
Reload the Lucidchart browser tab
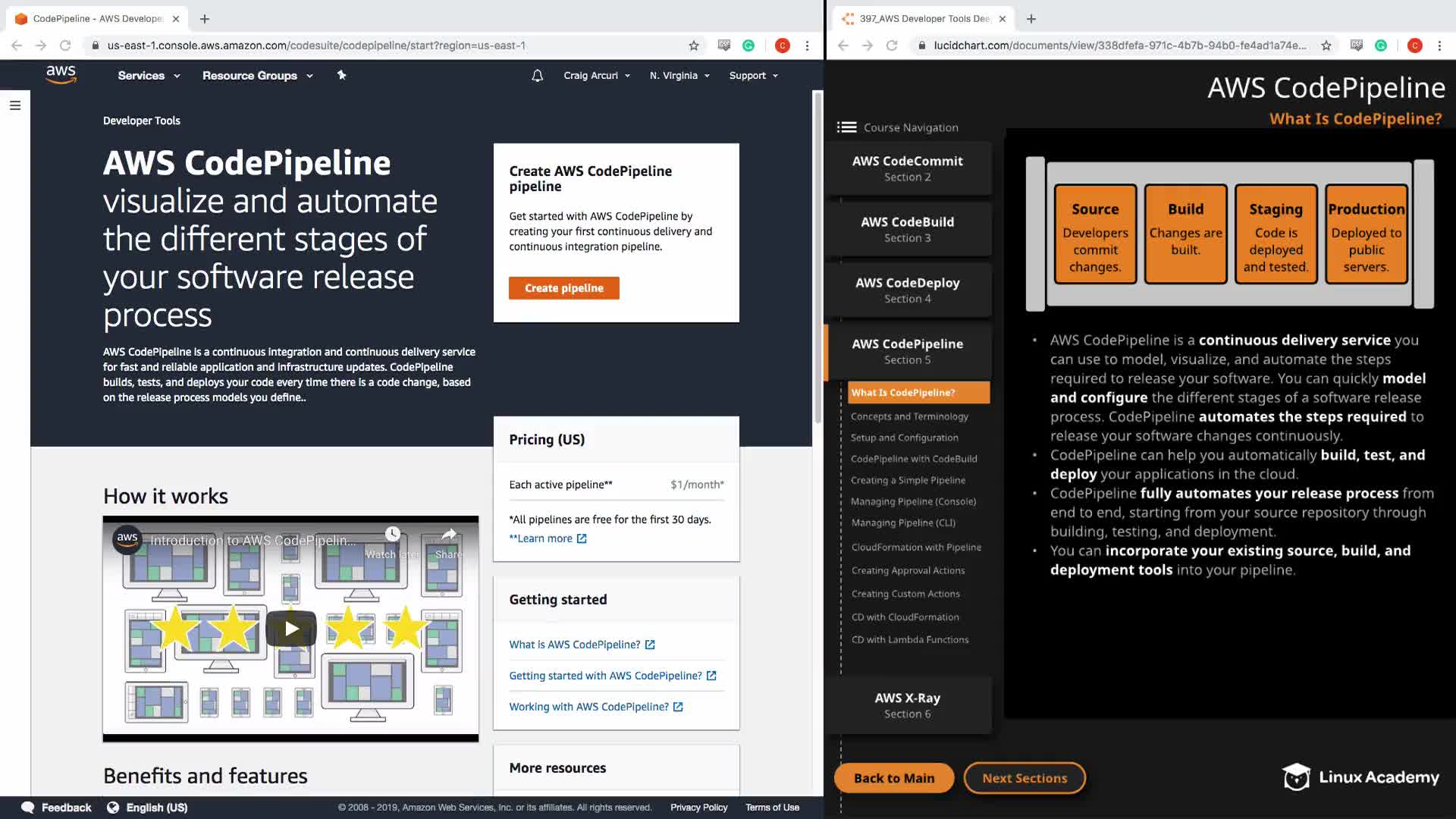tap(892, 45)
